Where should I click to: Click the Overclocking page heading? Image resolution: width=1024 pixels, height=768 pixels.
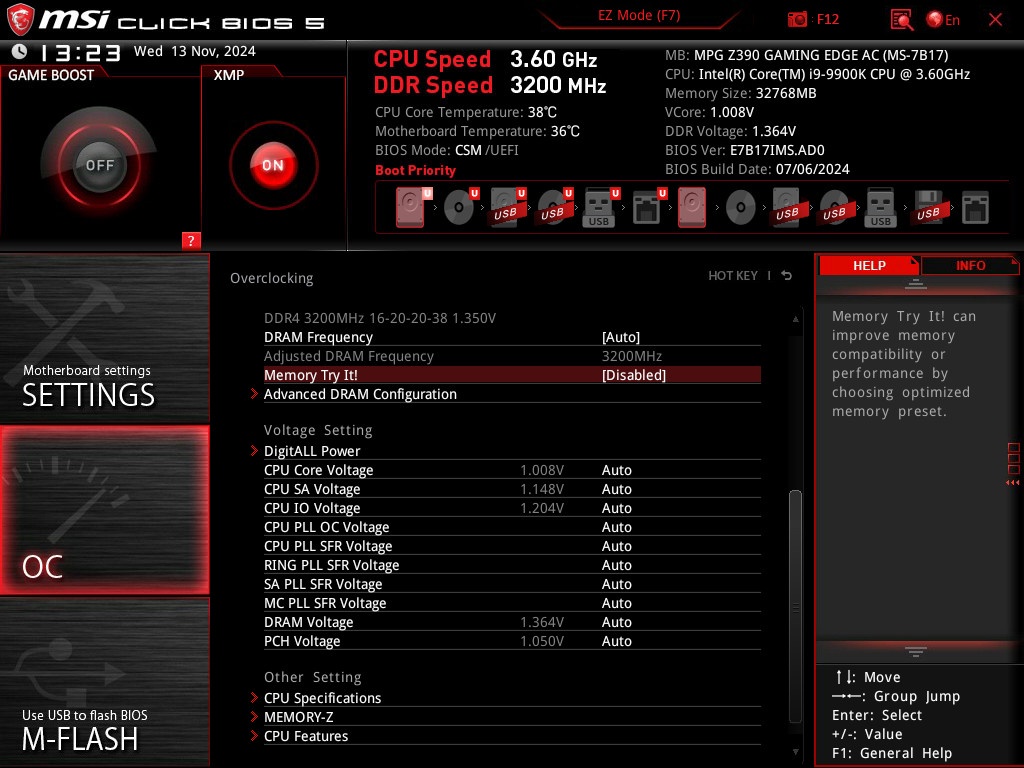click(x=271, y=278)
